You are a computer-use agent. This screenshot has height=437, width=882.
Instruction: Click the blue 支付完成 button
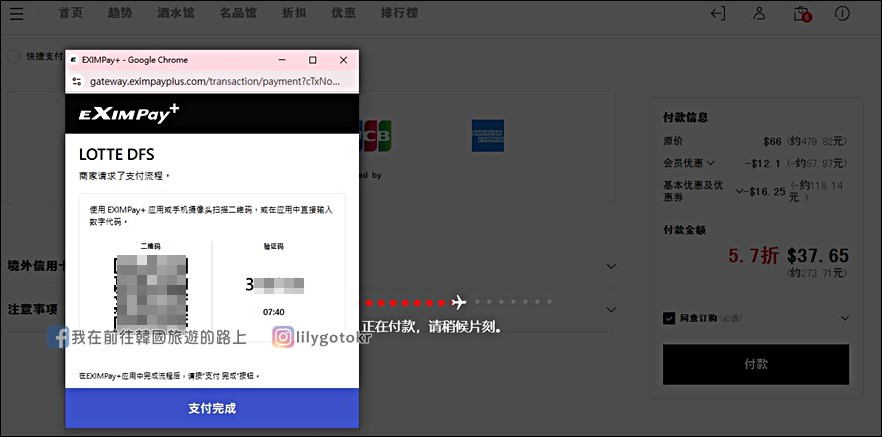[212, 408]
